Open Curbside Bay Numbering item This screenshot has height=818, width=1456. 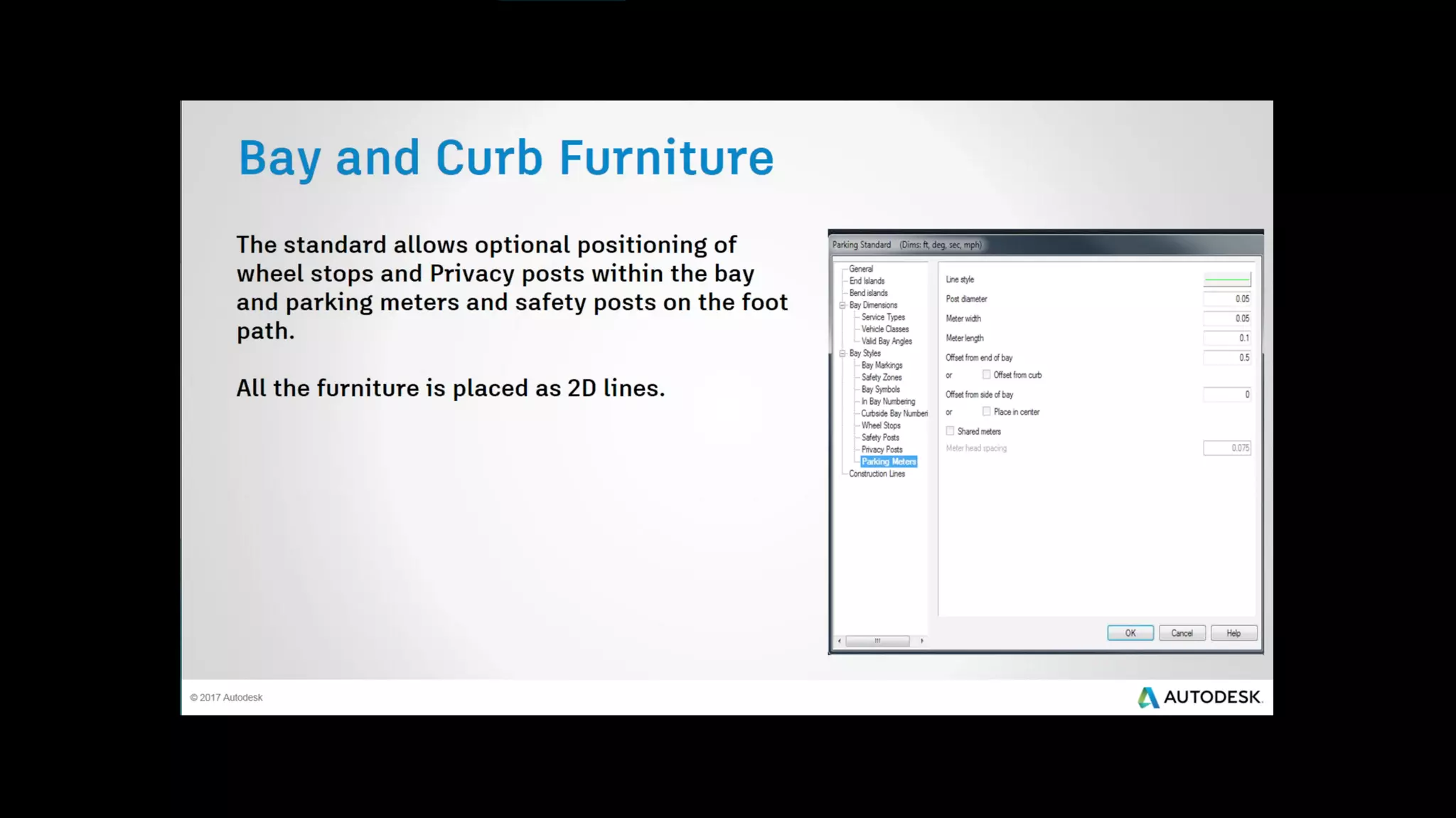pos(894,414)
